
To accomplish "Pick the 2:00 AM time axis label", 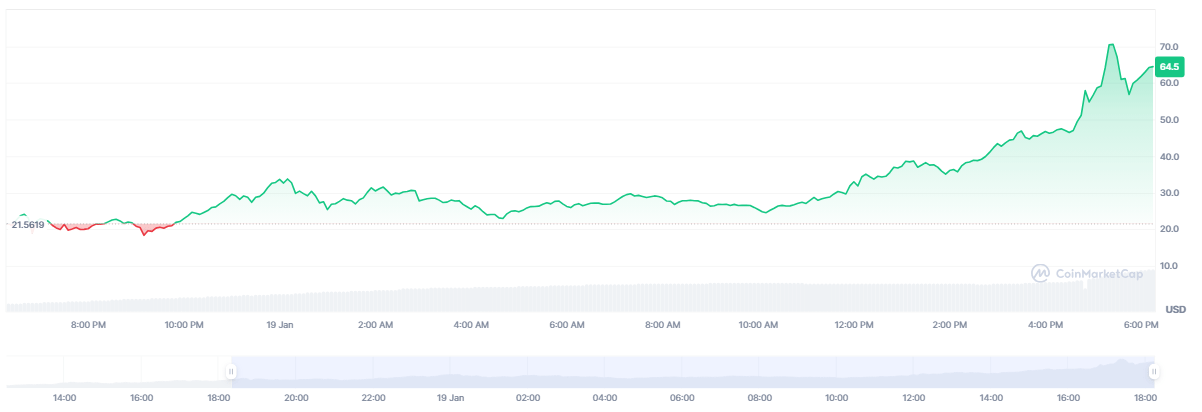I will pos(375,325).
